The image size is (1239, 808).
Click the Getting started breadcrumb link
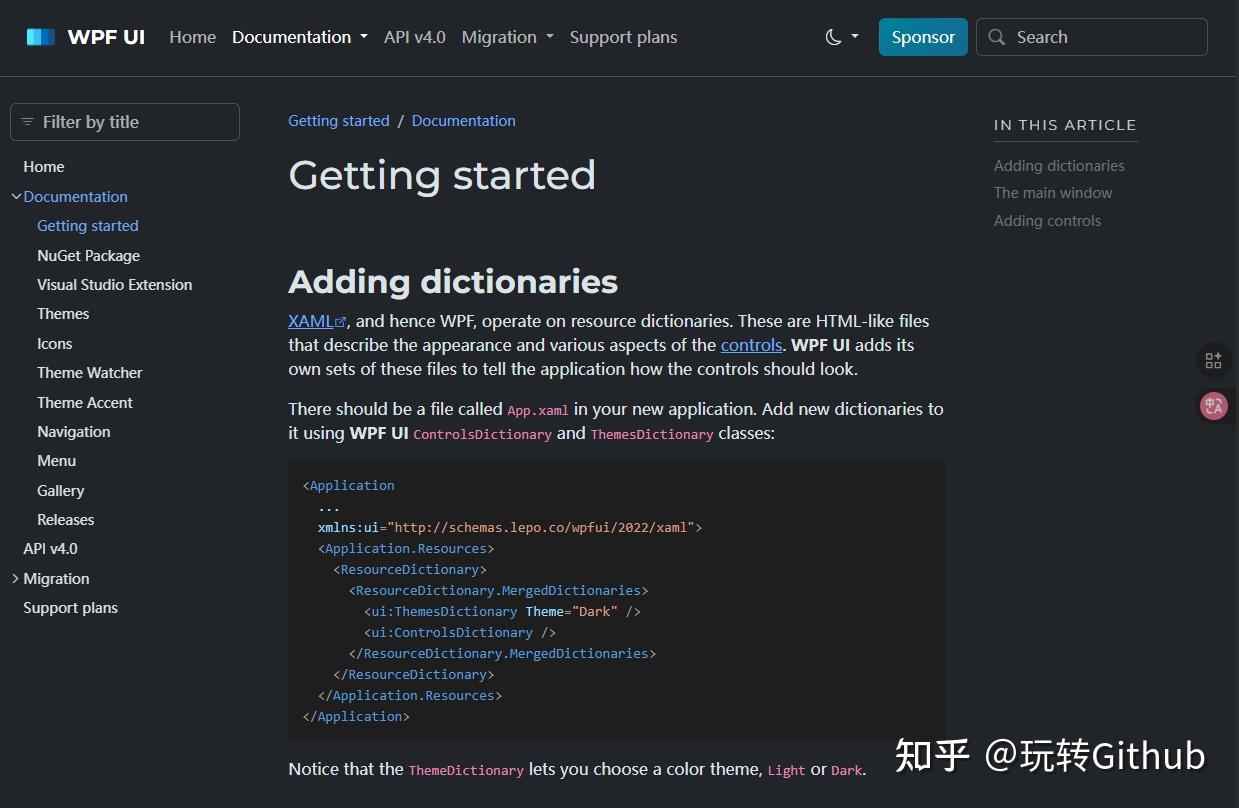(x=339, y=121)
